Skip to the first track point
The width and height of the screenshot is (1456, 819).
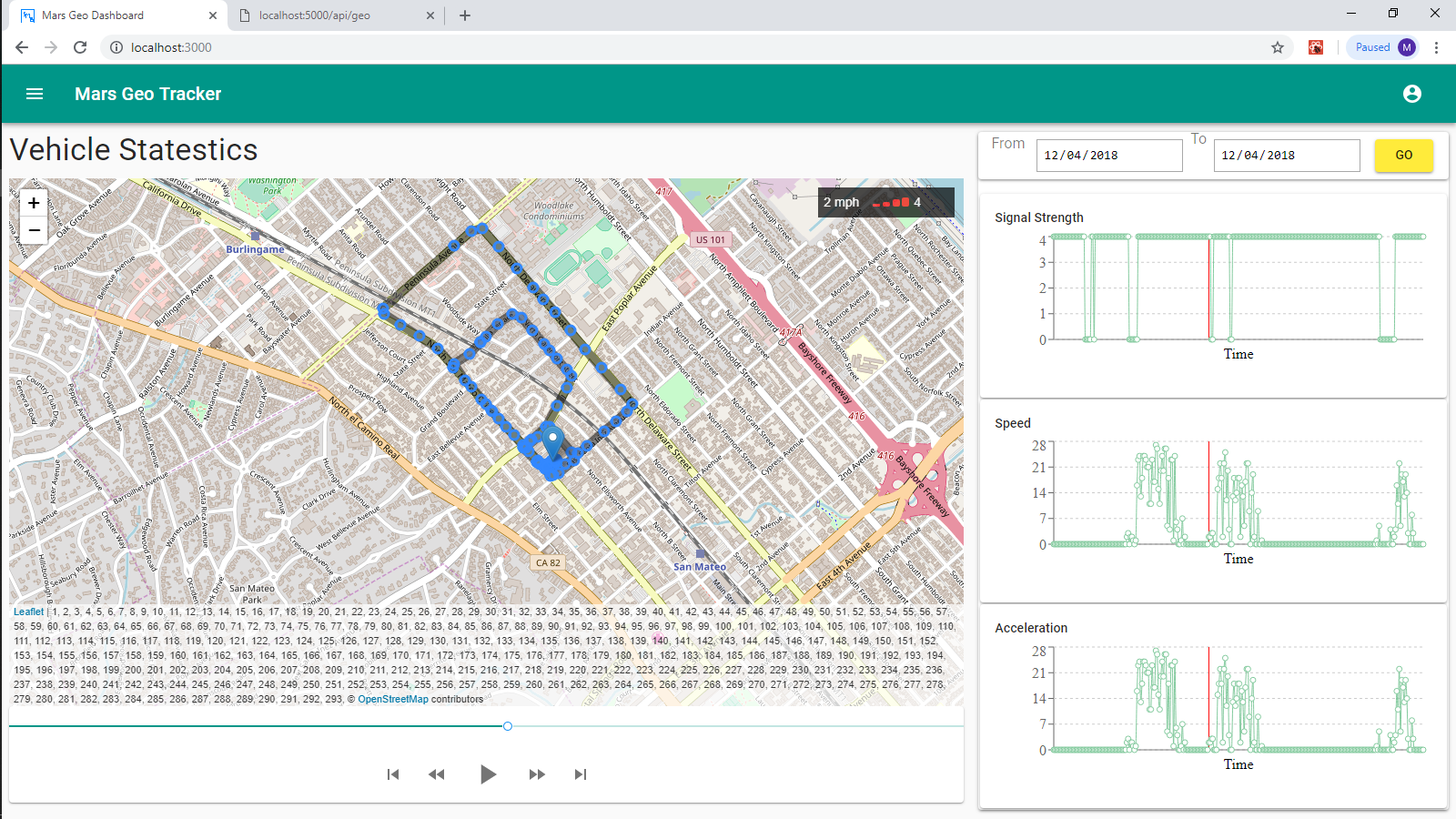pos(393,774)
